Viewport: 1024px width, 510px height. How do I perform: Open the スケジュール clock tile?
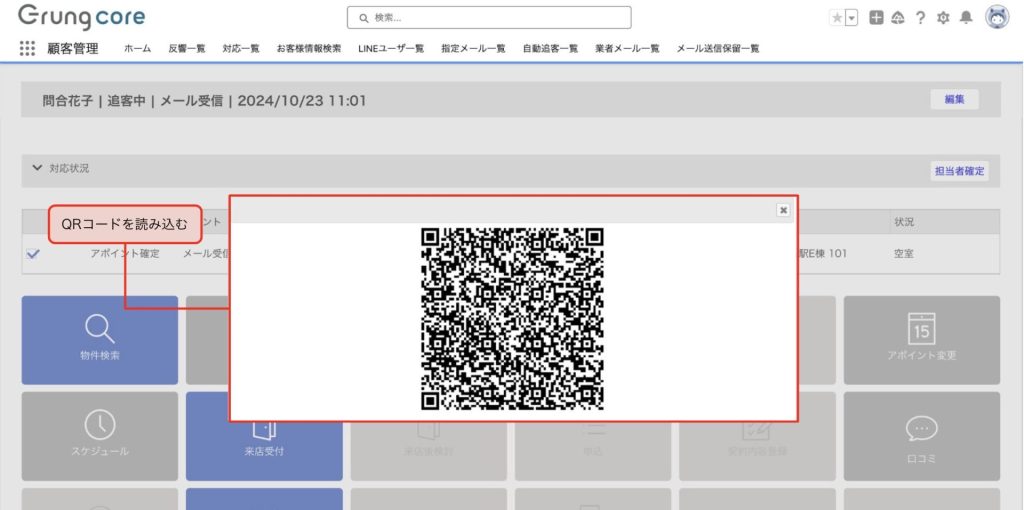(99, 435)
